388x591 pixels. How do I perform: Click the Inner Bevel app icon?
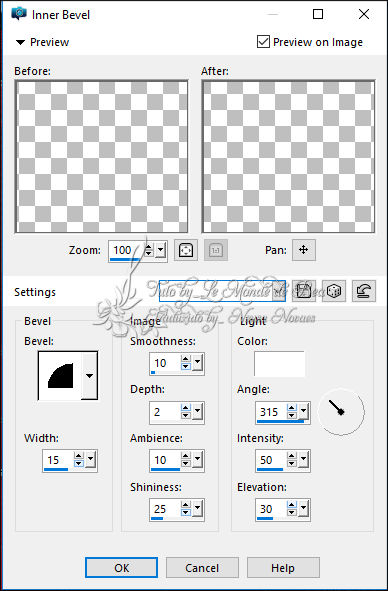19,14
